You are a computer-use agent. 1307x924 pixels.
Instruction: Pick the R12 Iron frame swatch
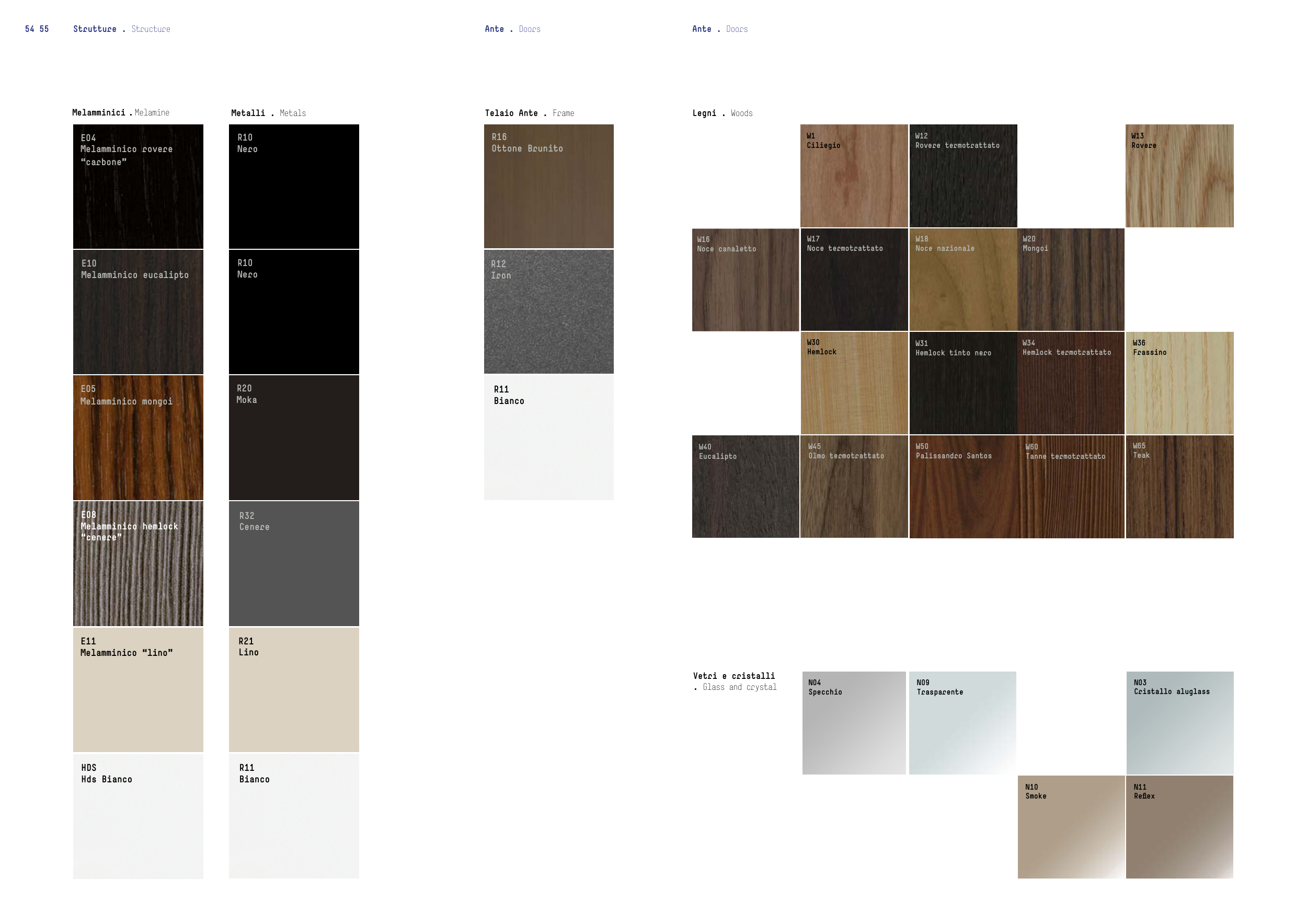pyautogui.click(x=549, y=312)
